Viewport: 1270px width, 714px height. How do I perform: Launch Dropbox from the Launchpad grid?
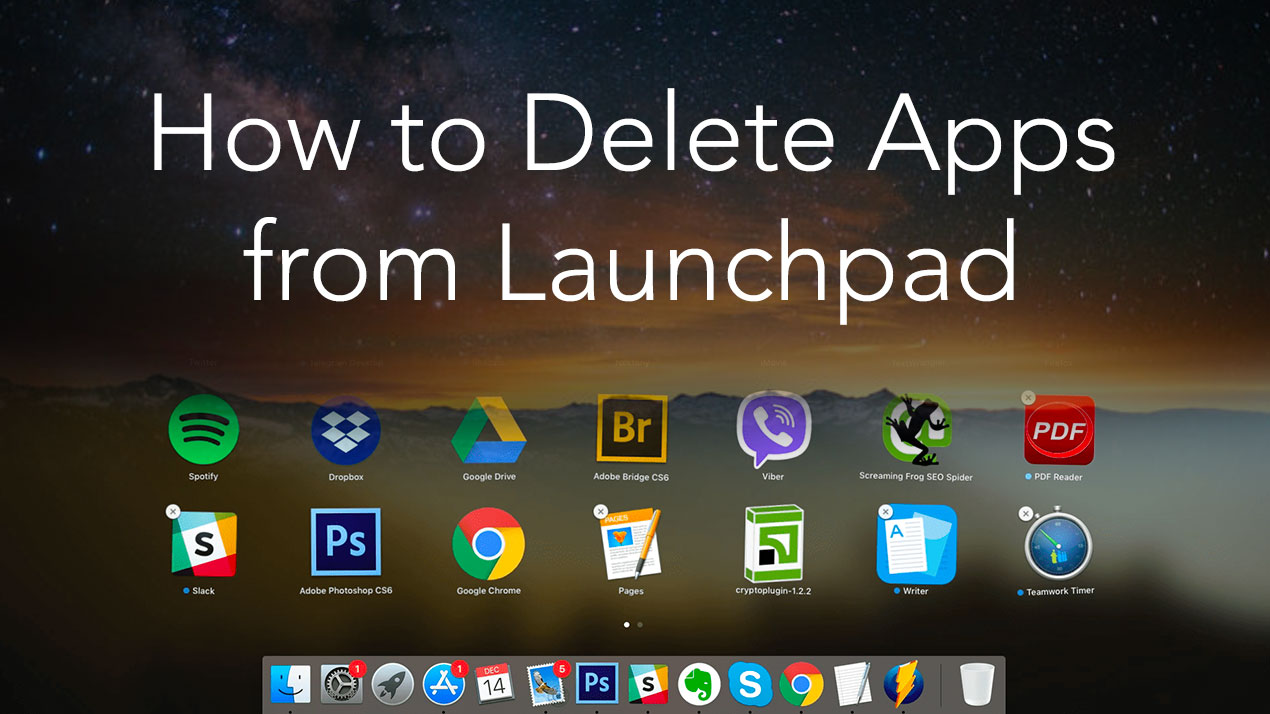click(346, 431)
